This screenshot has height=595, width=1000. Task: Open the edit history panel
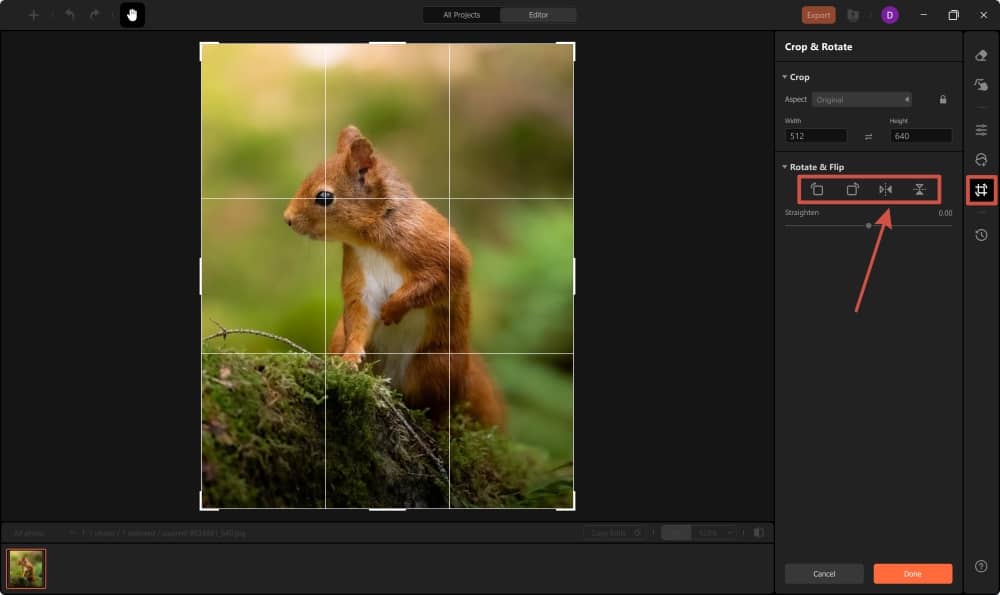[981, 235]
